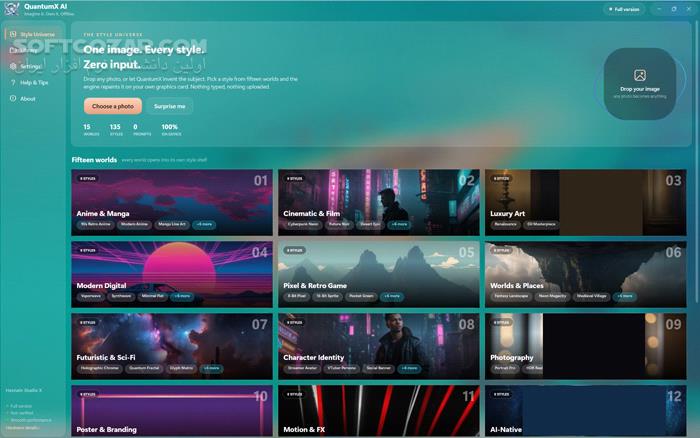Select the Neon Megacity style tag
Screen dimensions: 700x438
click(x=552, y=296)
